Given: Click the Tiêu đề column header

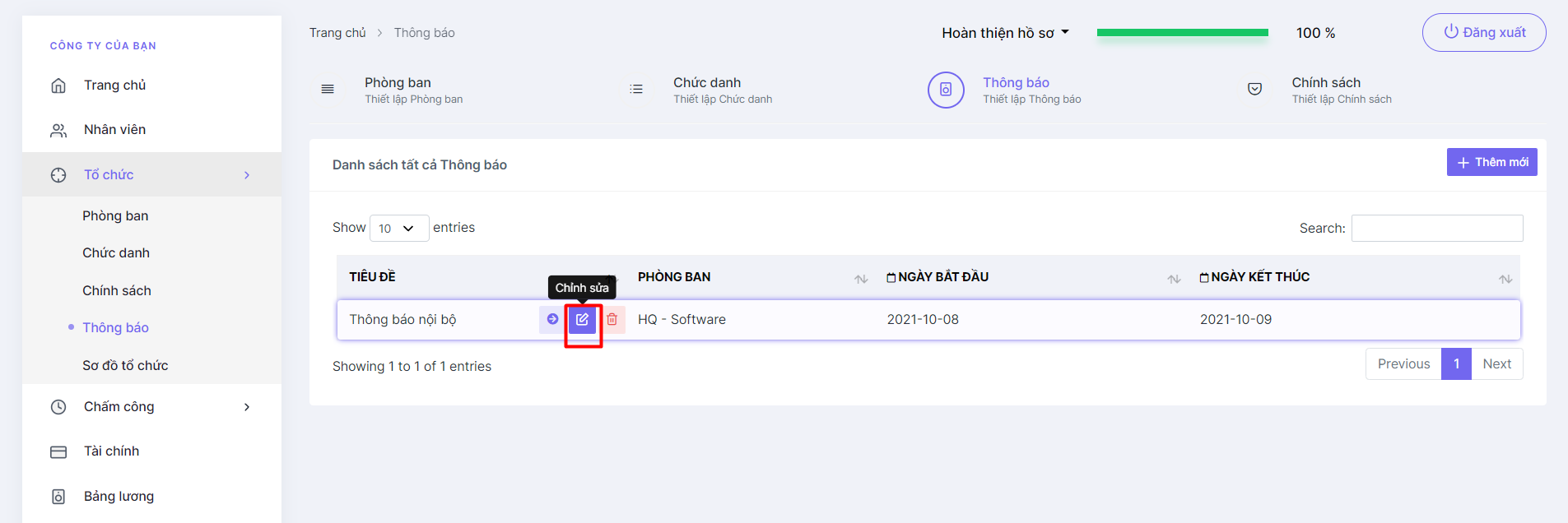Looking at the screenshot, I should [x=372, y=277].
